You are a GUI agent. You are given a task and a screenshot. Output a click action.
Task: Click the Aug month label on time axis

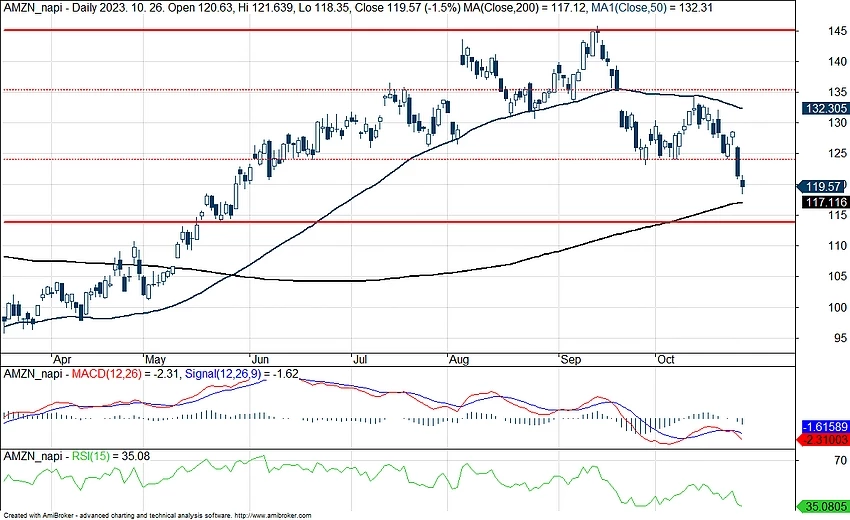(459, 359)
